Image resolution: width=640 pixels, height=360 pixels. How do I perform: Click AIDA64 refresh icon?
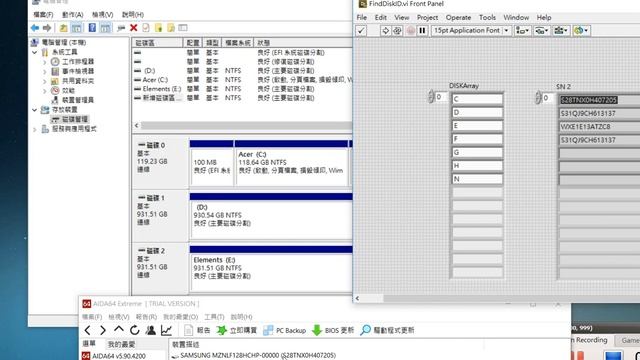tap(135, 330)
